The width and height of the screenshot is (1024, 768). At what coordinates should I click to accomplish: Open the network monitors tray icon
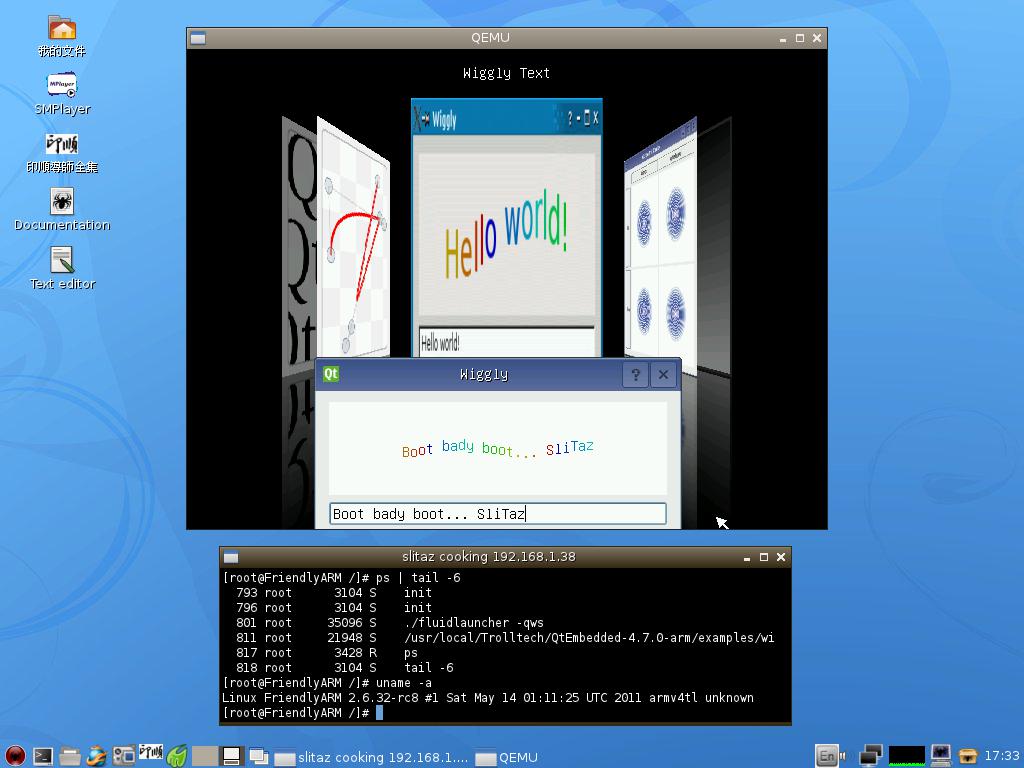871,756
